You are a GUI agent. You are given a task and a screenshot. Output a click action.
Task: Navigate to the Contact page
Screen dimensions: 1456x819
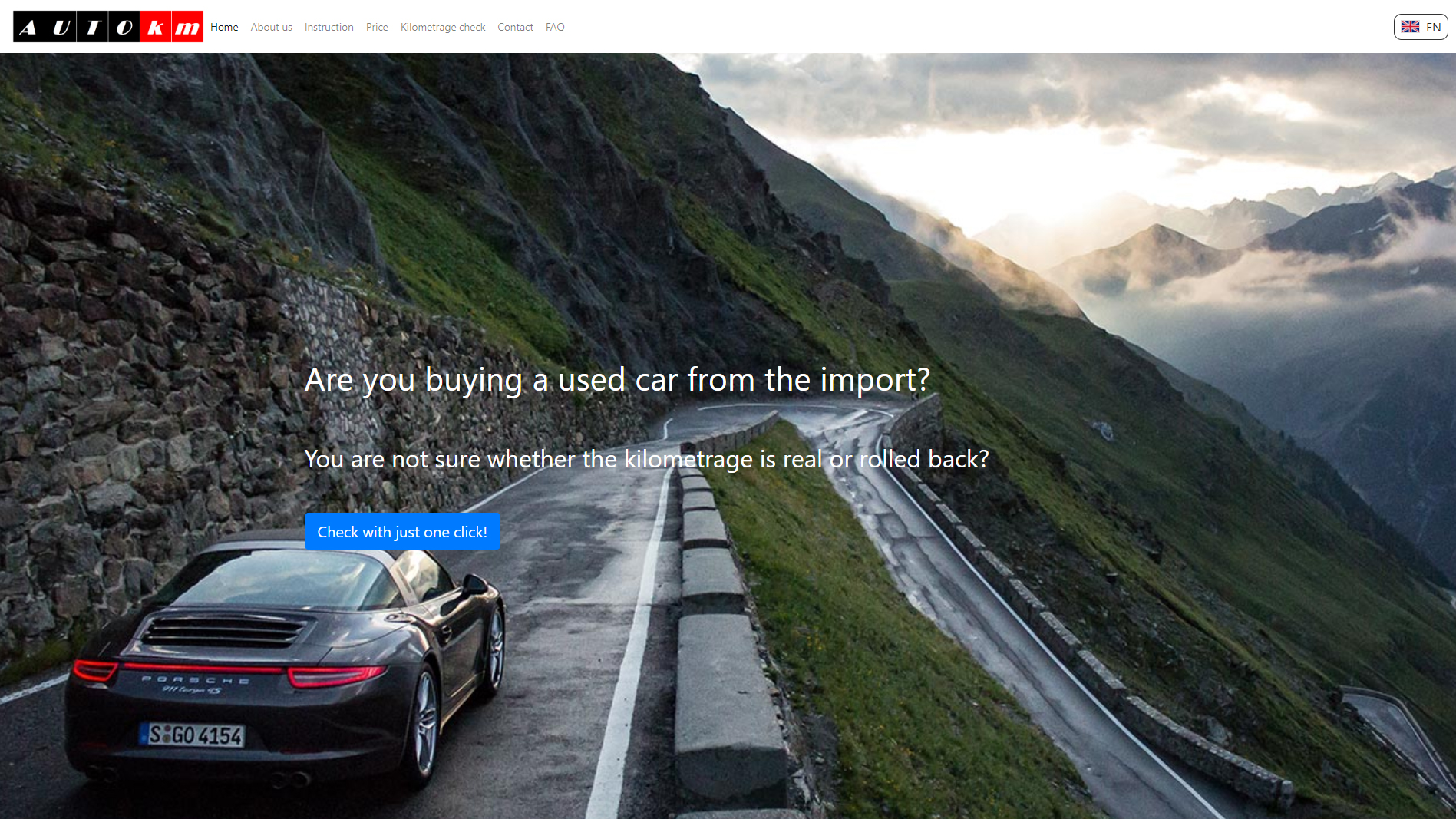click(515, 27)
